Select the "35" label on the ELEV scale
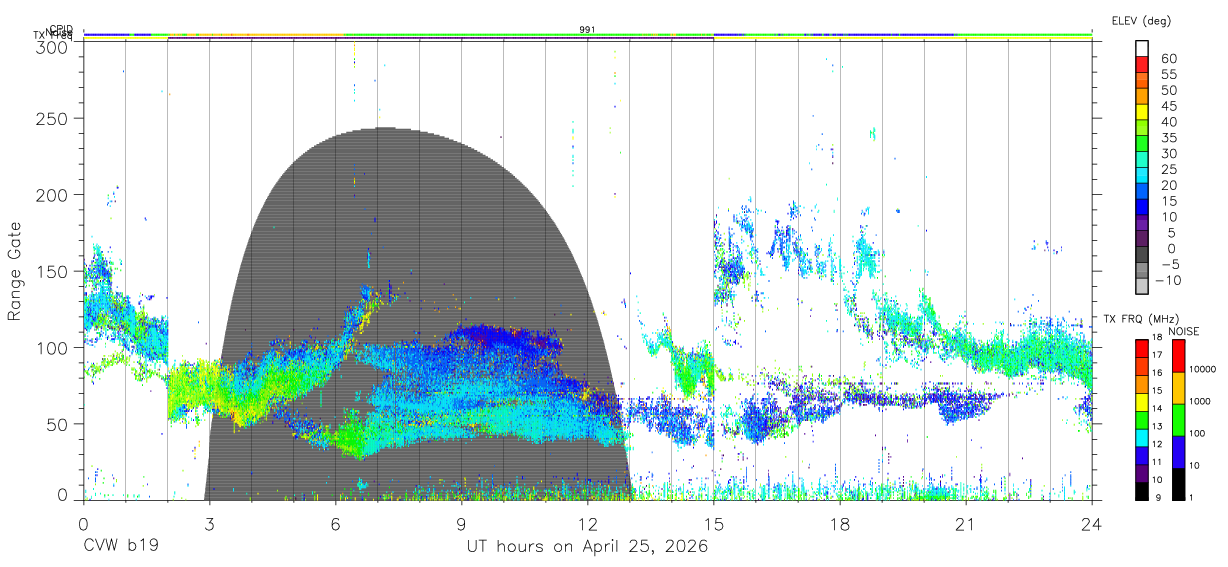1228x567 pixels. point(1168,137)
